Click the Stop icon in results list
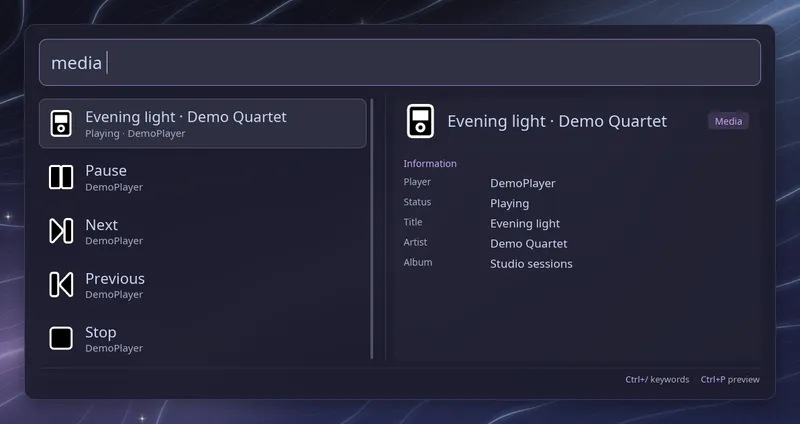 [61, 338]
